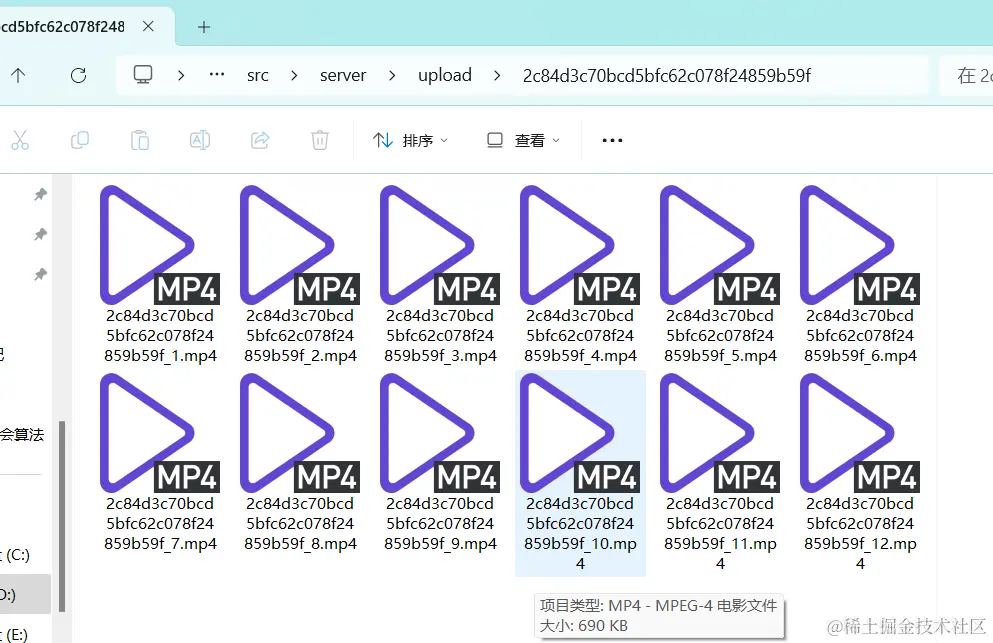Select MP4 icon for file _10.mp4
993x643 pixels.
tap(580, 433)
